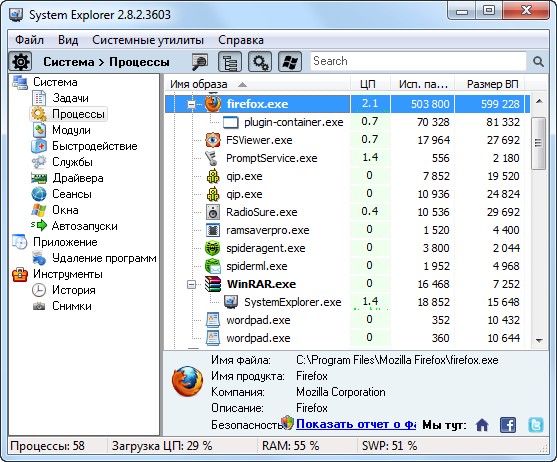Click the Mozilla Corporation company value
The height and width of the screenshot is (462, 557).
coord(341,392)
